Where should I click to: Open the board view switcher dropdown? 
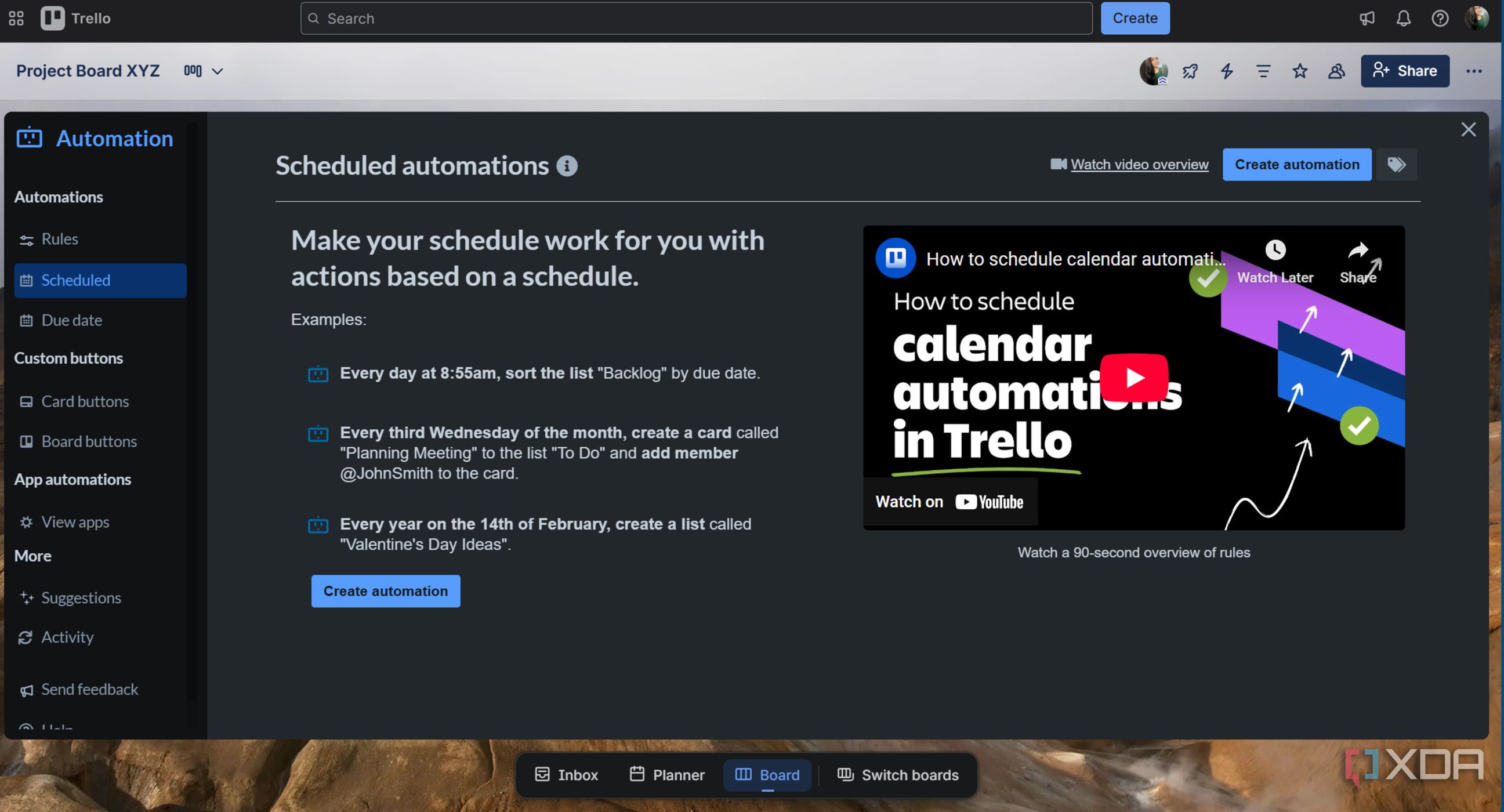click(203, 71)
